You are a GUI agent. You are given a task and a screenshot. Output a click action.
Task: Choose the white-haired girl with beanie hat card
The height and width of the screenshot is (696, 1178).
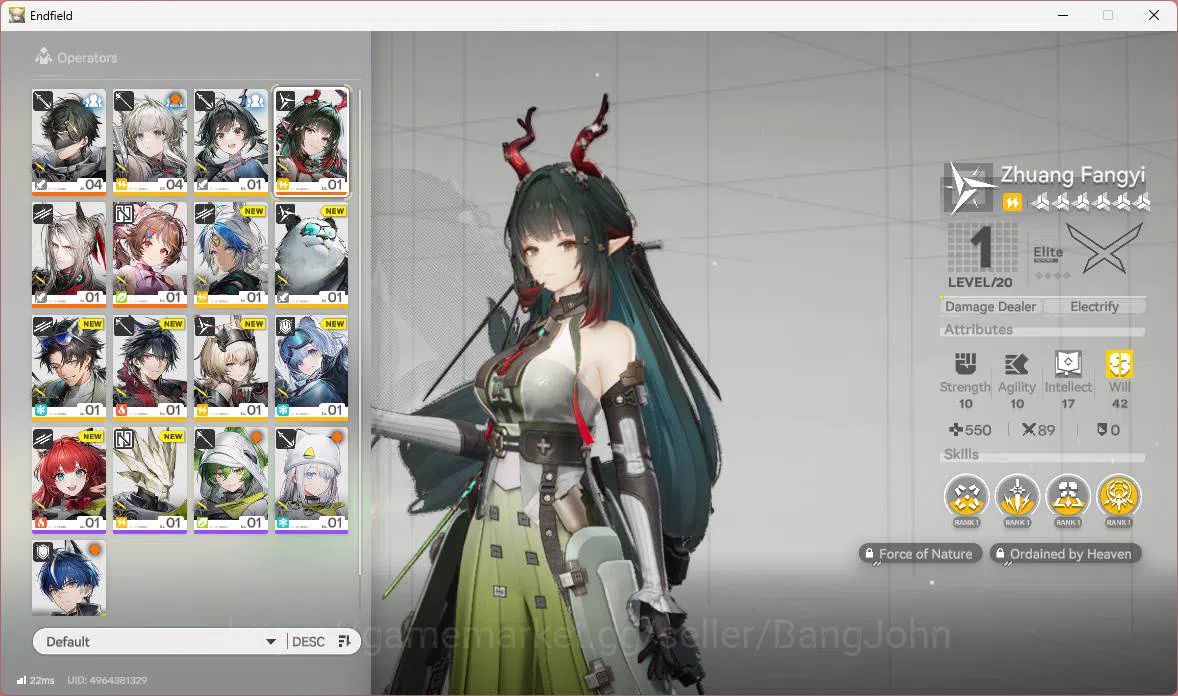311,480
